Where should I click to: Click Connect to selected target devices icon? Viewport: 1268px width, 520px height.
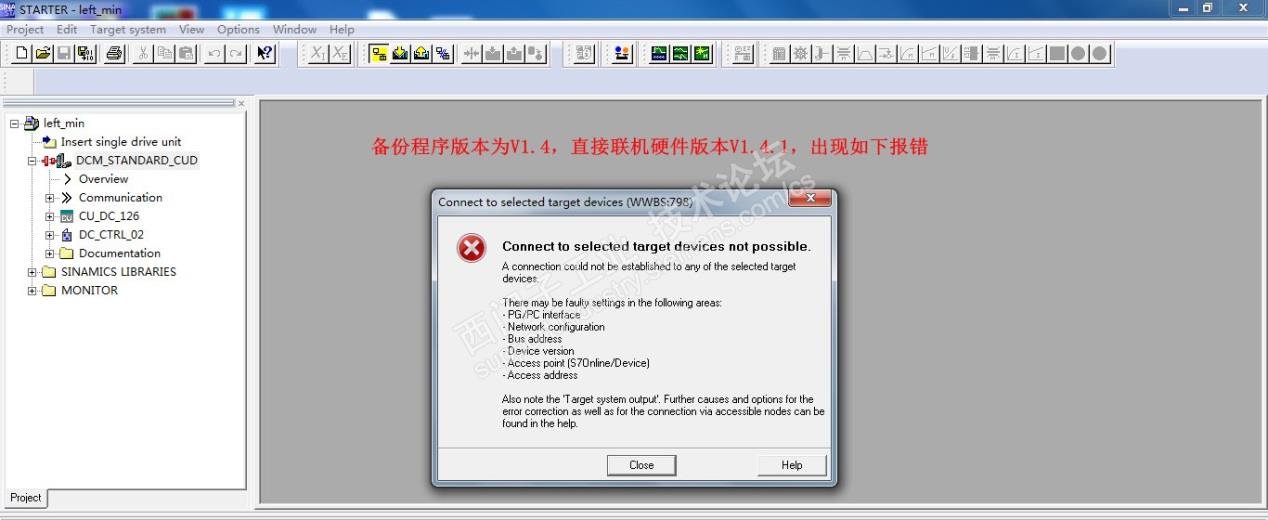click(379, 54)
